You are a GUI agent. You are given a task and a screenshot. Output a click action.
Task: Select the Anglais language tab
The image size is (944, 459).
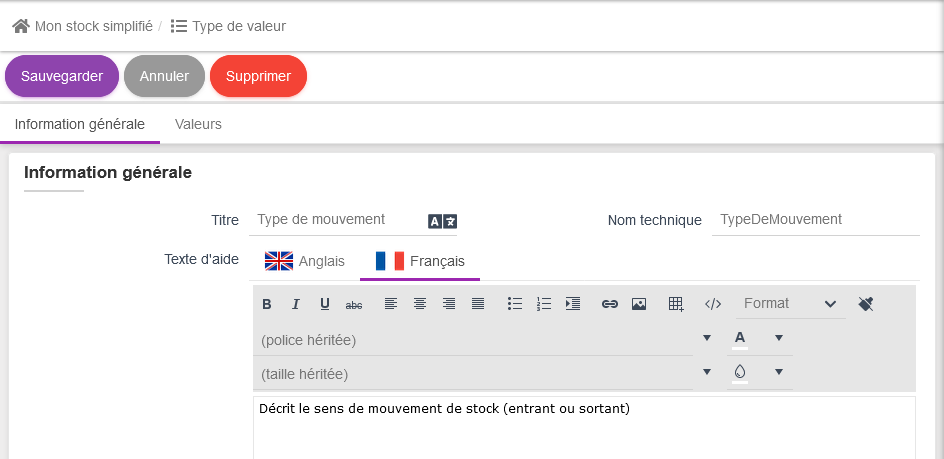click(305, 261)
